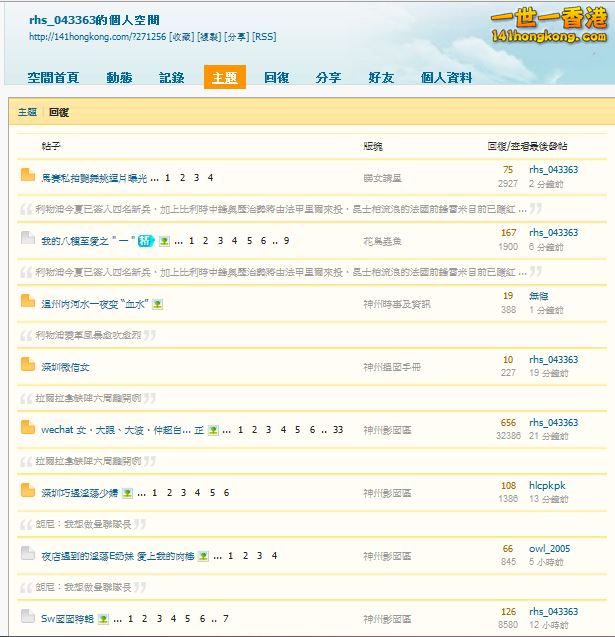Viewport: 615px width, 637px height.
Task: Open the profile URL 141hongkong.com/?271256
Action: (x=97, y=37)
